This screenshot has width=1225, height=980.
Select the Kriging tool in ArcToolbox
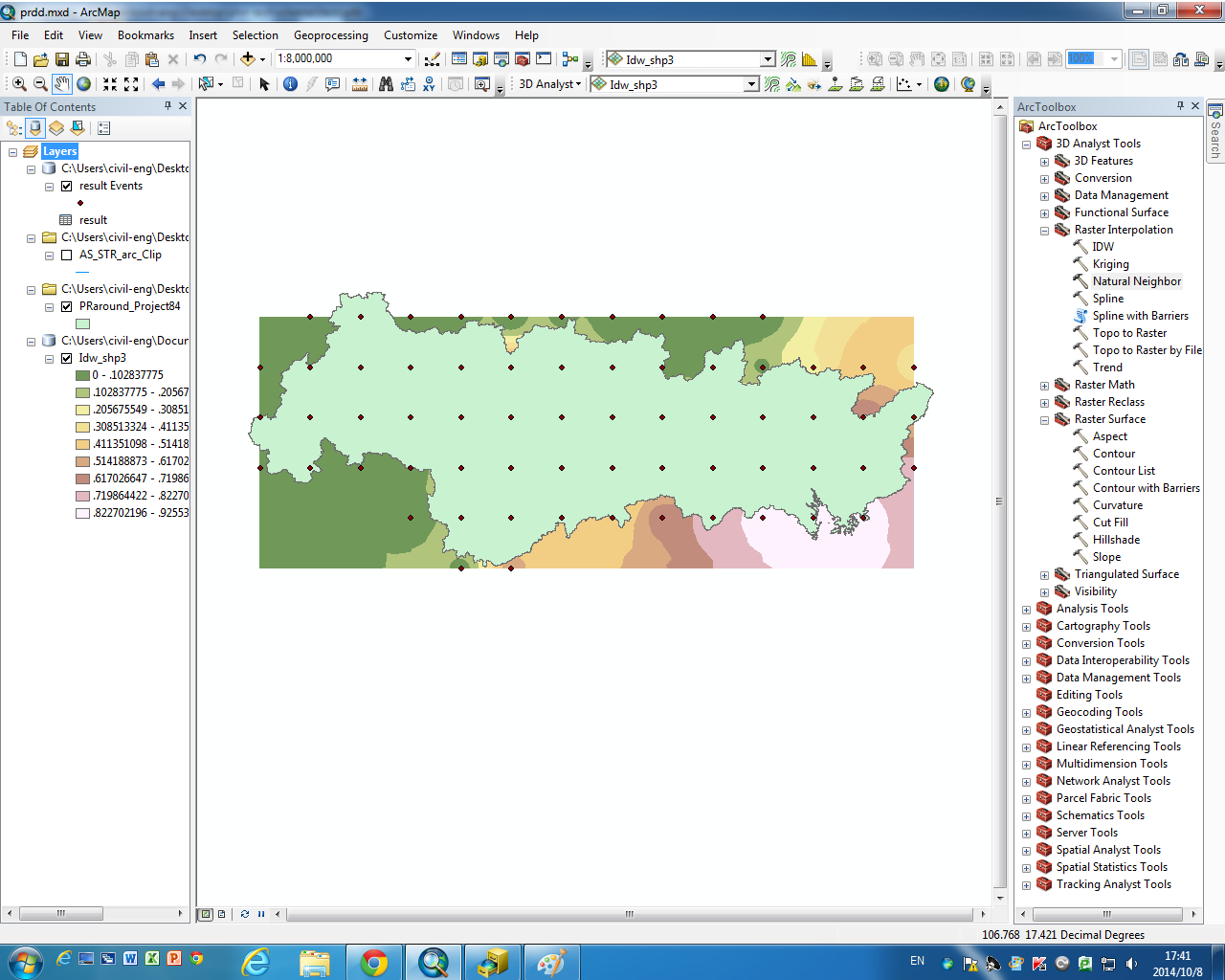(x=1111, y=264)
